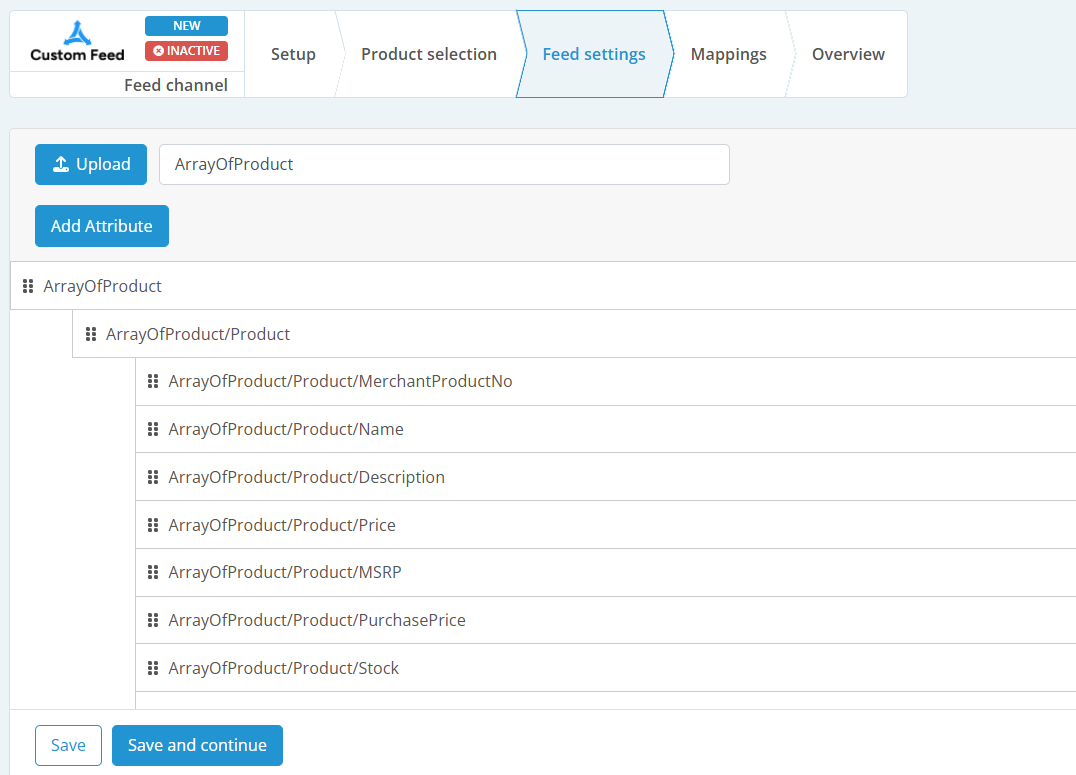Select the ArrayOfProduct root tree row
This screenshot has width=1076, height=775.
point(543,286)
